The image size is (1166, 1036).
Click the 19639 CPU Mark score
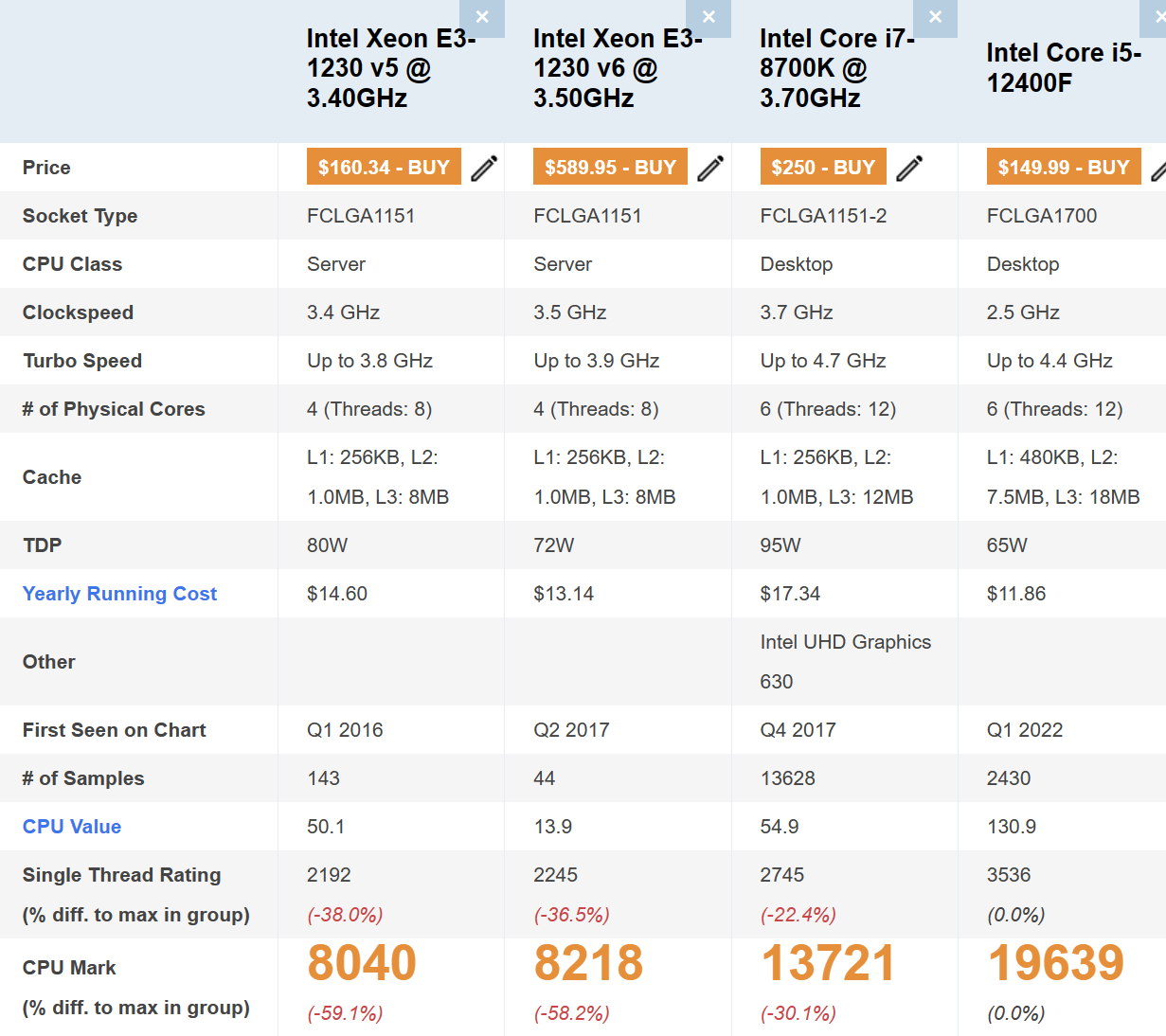pos(1055,963)
